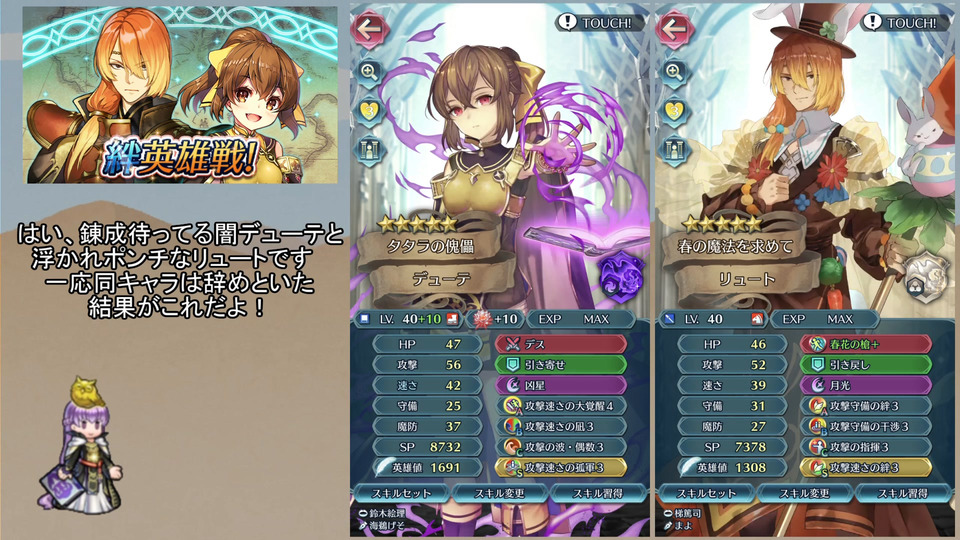This screenshot has height=540, width=960.
Task: Tap the purple blessing emblem beside デューテ
Action: coord(621,276)
